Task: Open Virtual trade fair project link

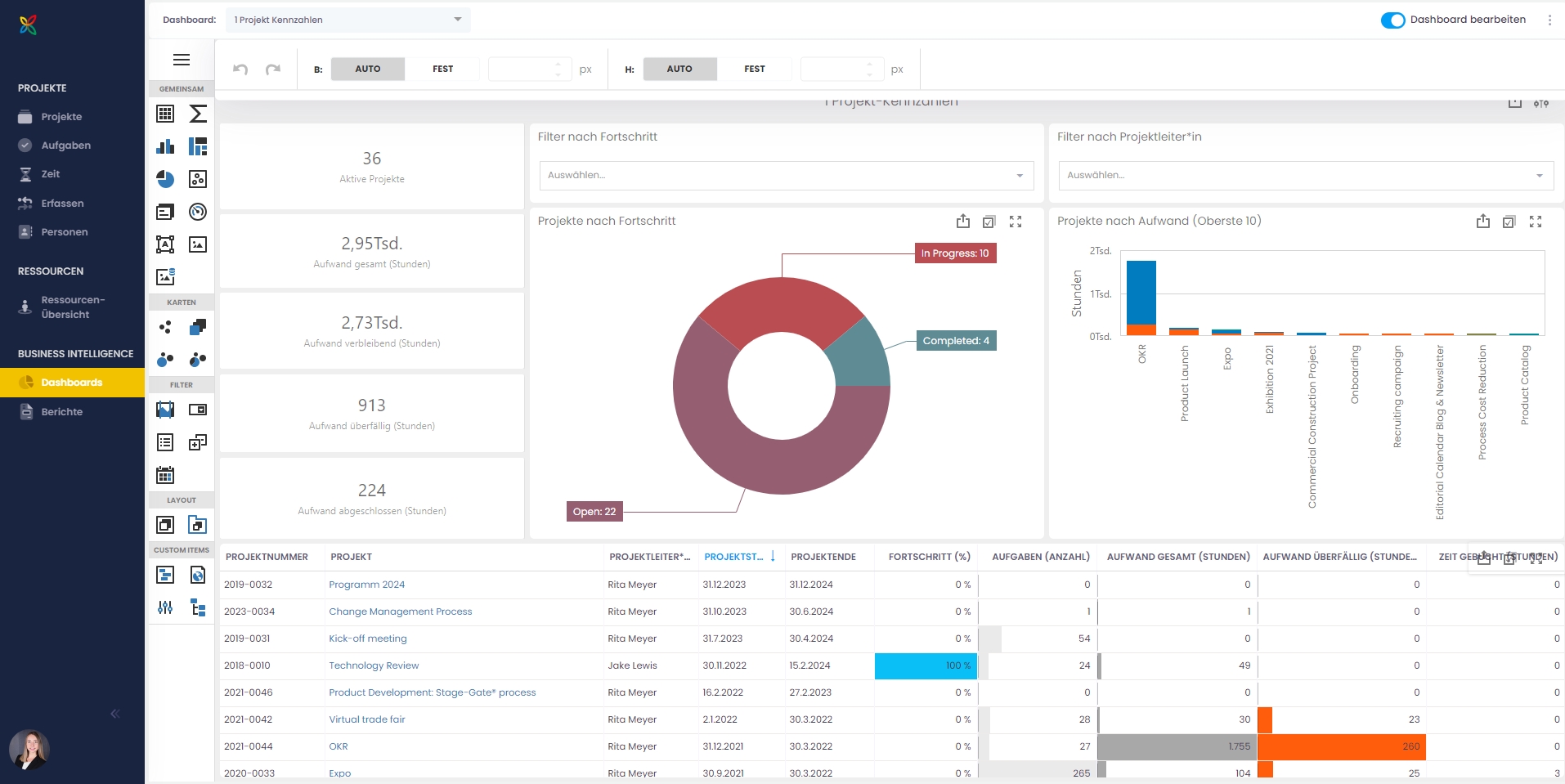Action: (367, 719)
